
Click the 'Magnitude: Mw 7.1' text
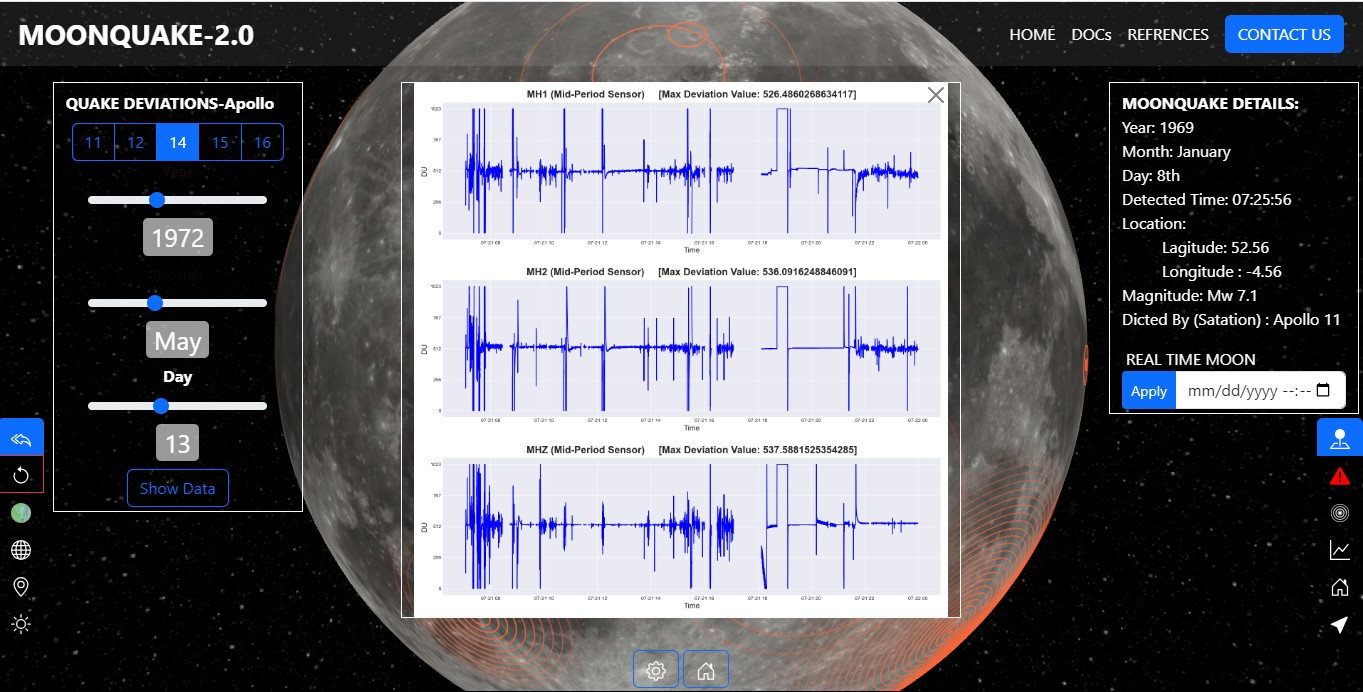click(x=1190, y=295)
